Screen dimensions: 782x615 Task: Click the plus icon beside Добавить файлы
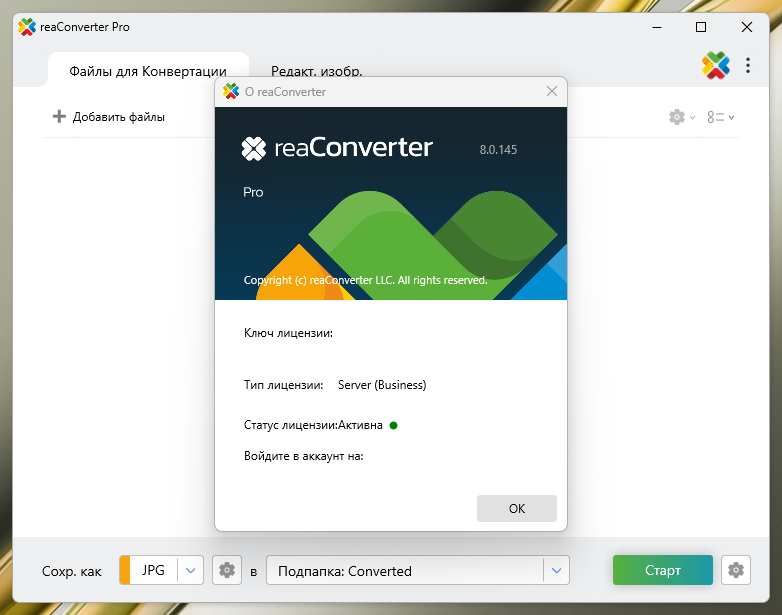[x=59, y=117]
